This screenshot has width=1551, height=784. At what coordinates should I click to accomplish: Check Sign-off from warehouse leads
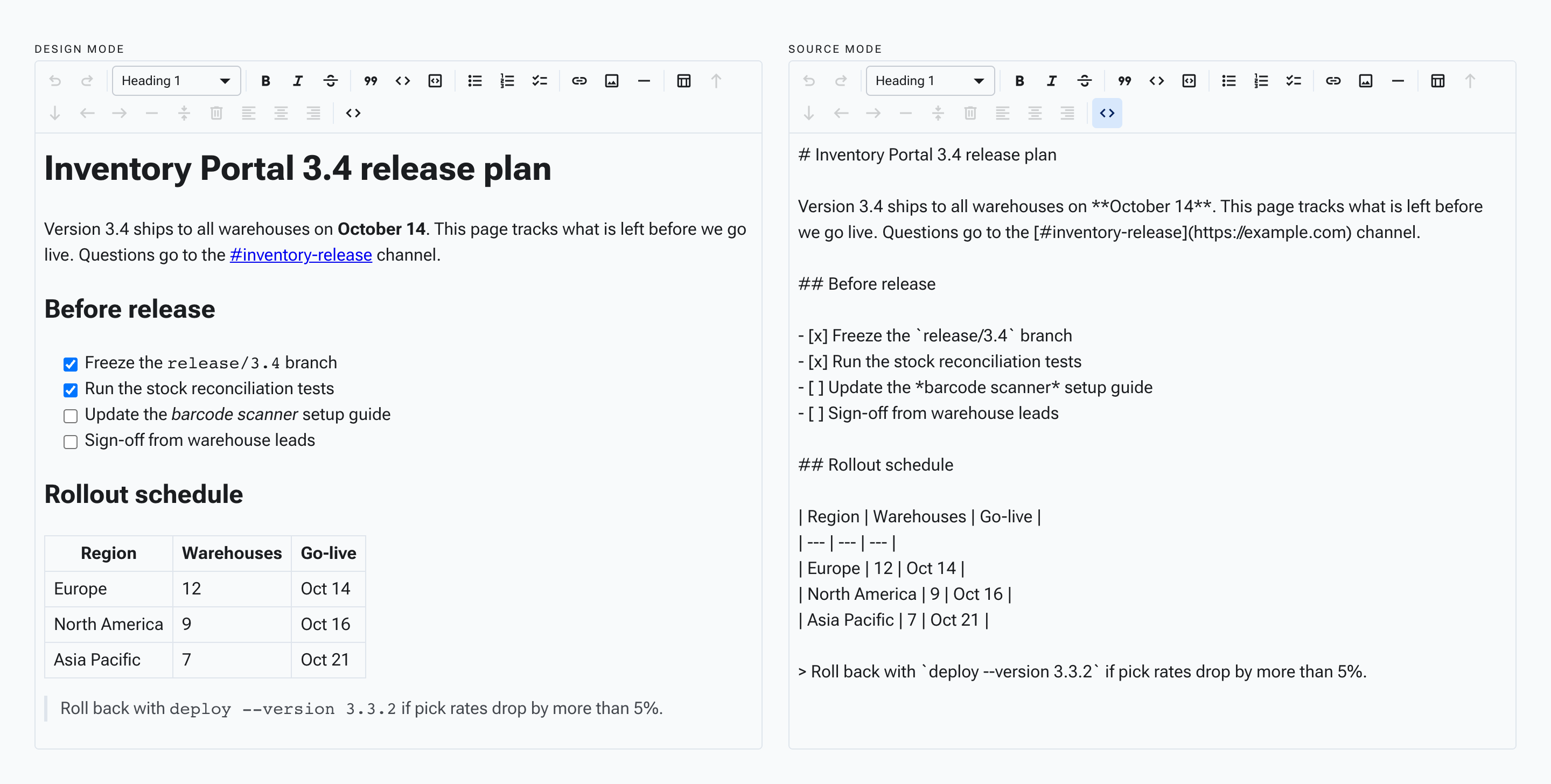pos(71,442)
